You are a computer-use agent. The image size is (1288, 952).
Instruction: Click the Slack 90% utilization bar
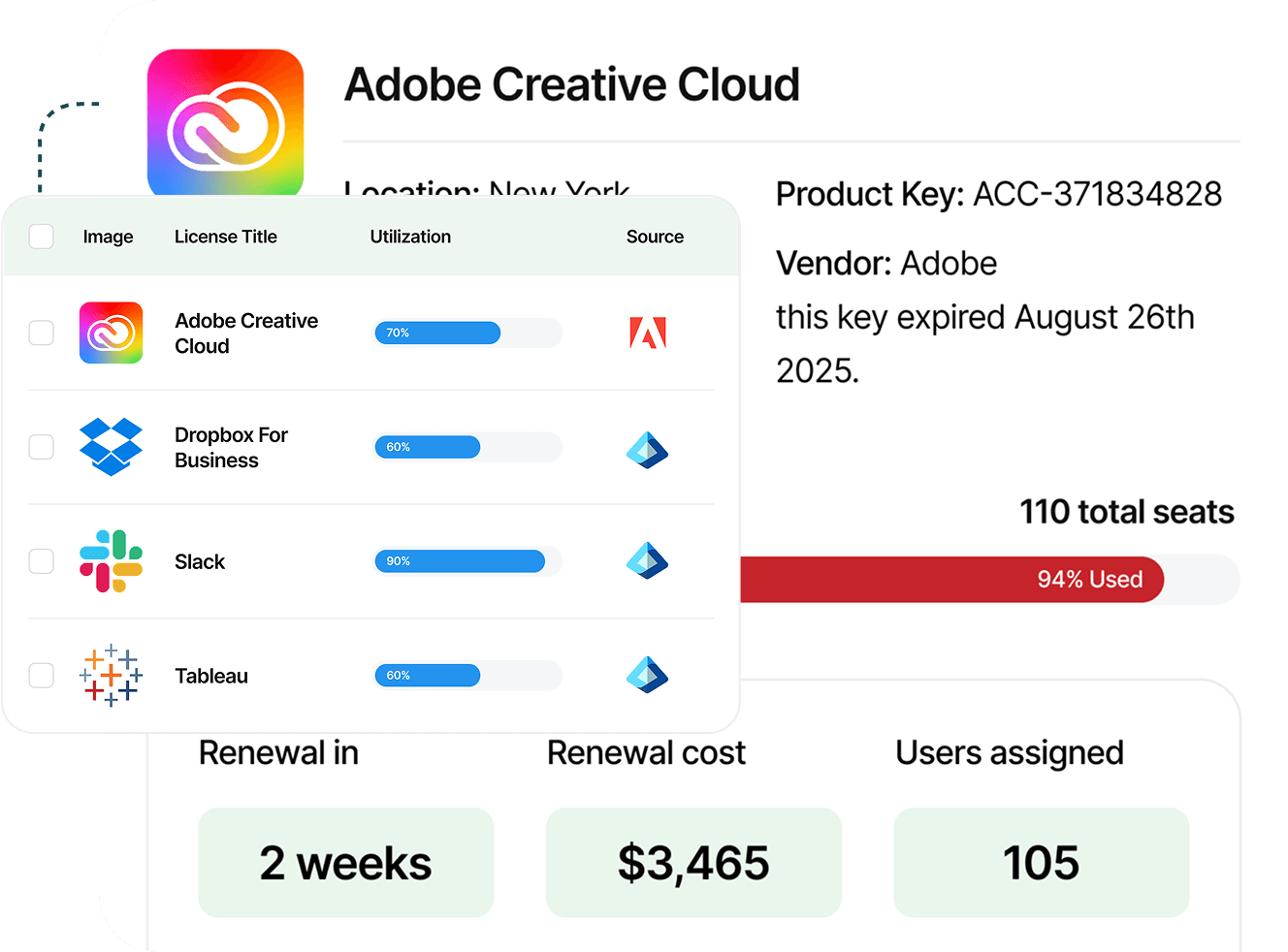coord(460,561)
